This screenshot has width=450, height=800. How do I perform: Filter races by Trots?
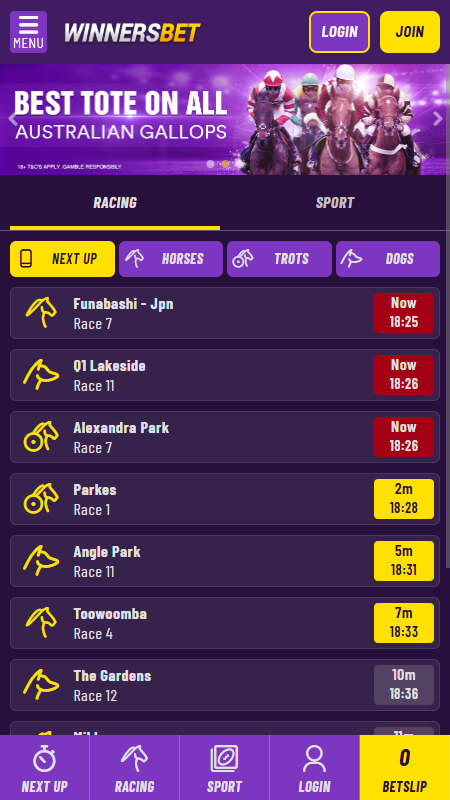pos(280,259)
